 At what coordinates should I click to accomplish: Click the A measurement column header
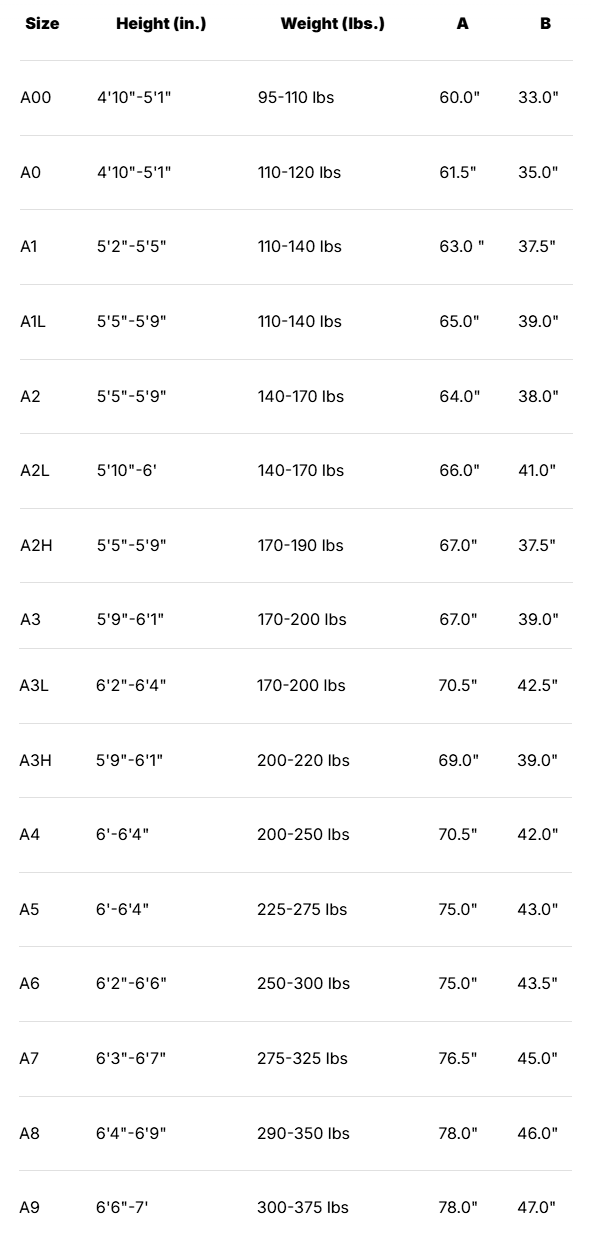click(462, 23)
